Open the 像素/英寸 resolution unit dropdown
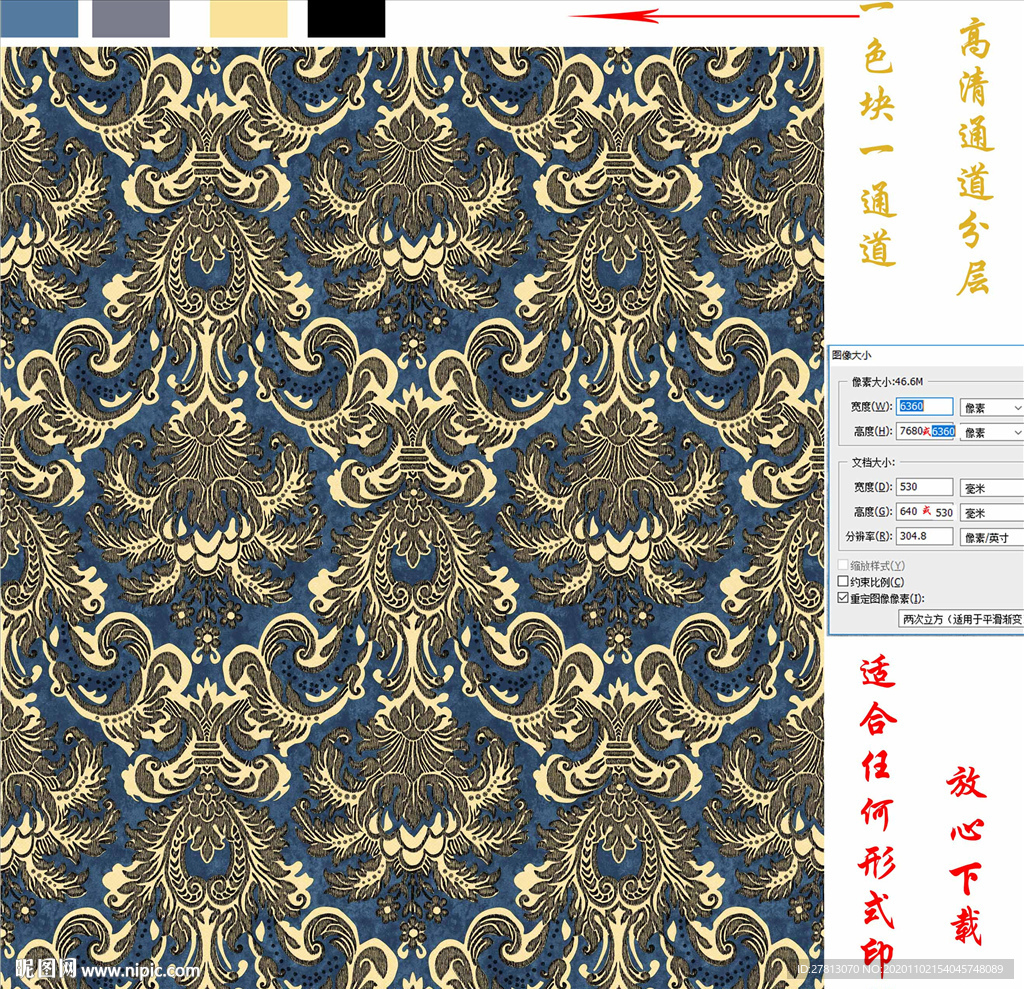The height and width of the screenshot is (989, 1024). pyautogui.click(x=991, y=538)
